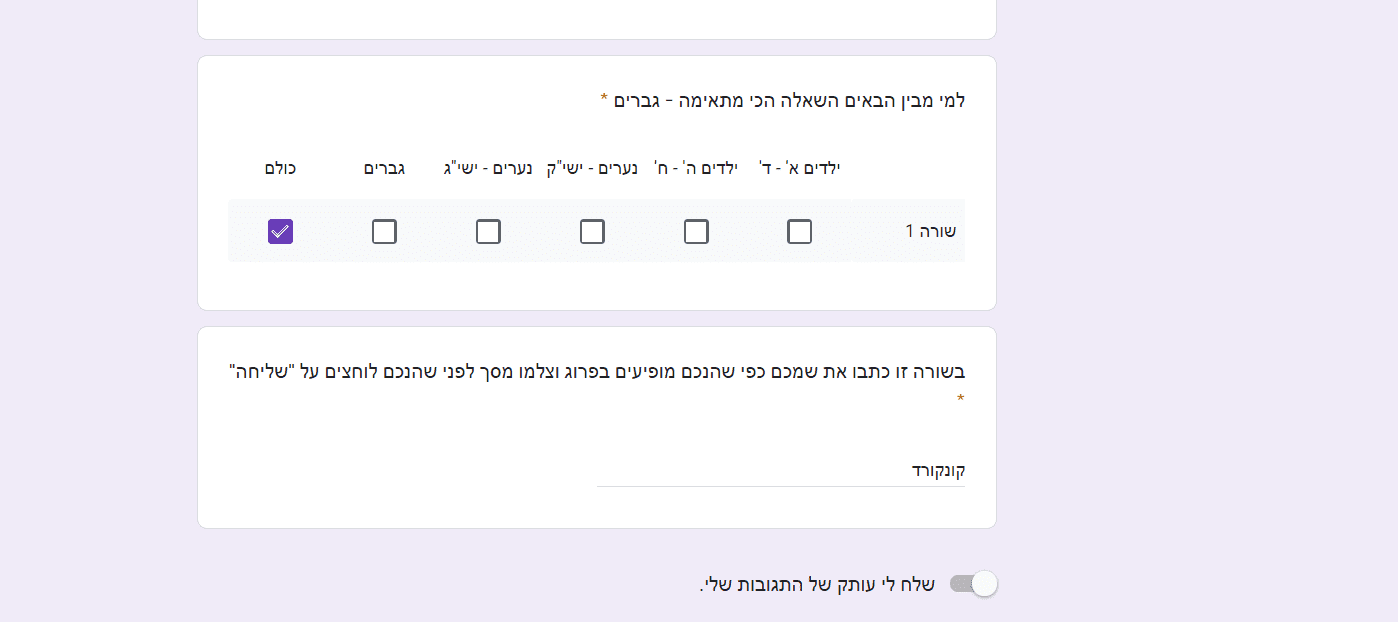Viewport: 1398px width, 622px height.
Task: Click the required asterisk beside the "גברים" question title
Action: (604, 99)
